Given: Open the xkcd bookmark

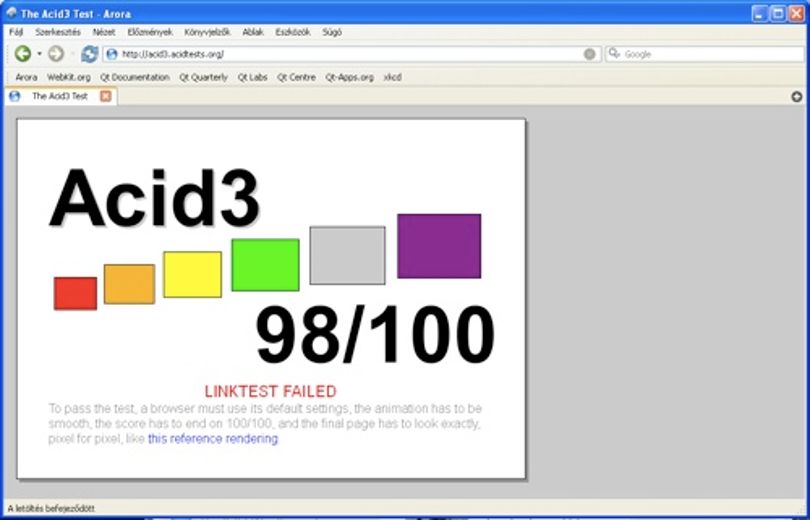Looking at the screenshot, I should 393,77.
